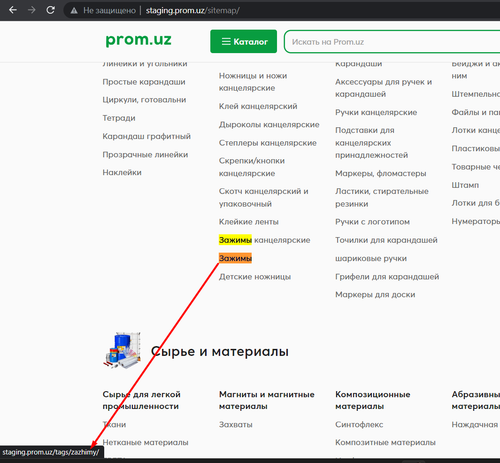Open Штамп link
This screenshot has height=463, width=500.
465,185
